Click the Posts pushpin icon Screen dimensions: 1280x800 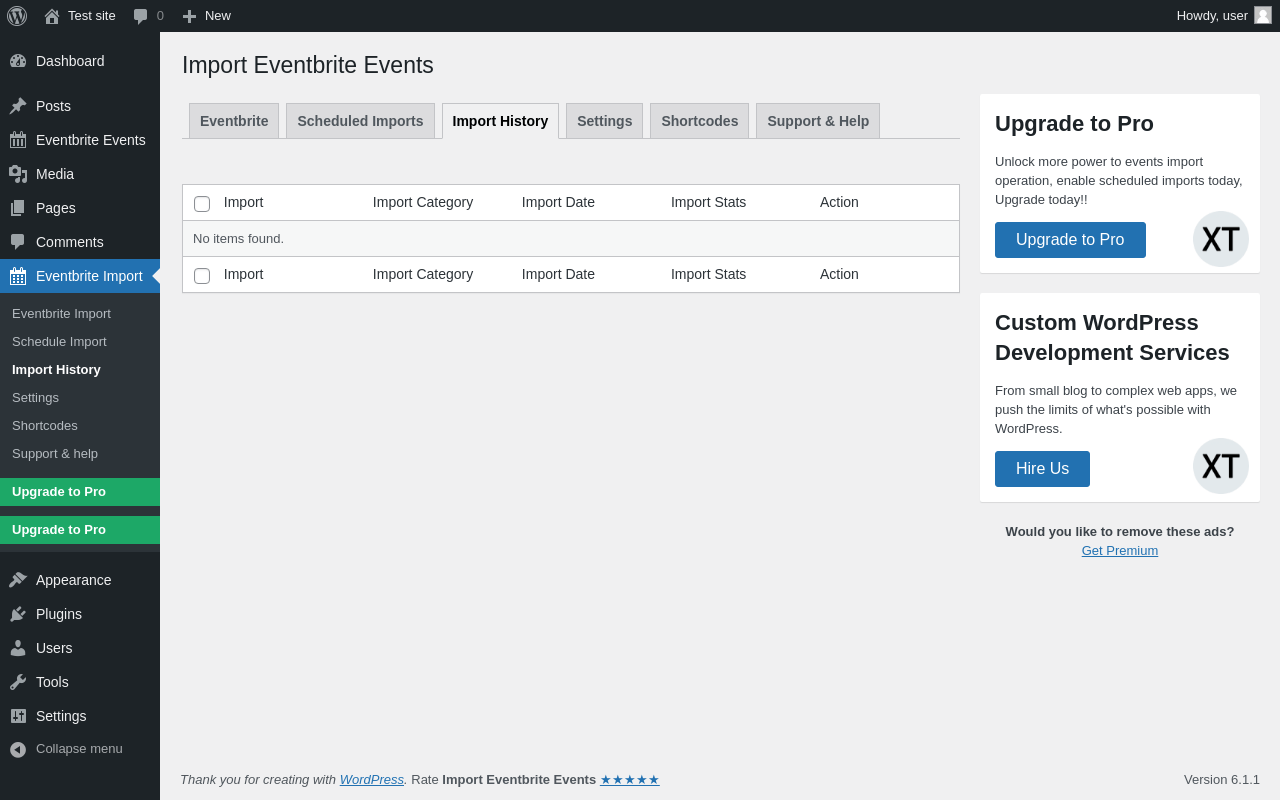point(18,106)
